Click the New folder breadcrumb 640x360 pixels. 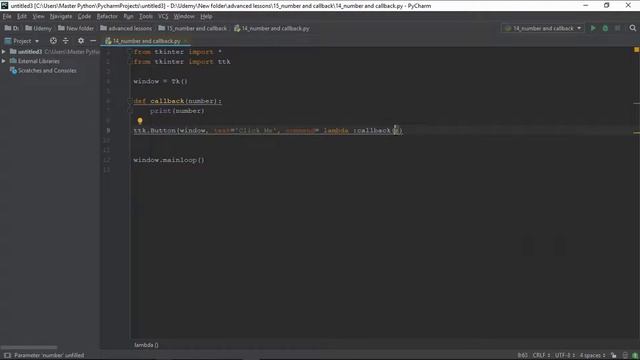coord(76,28)
